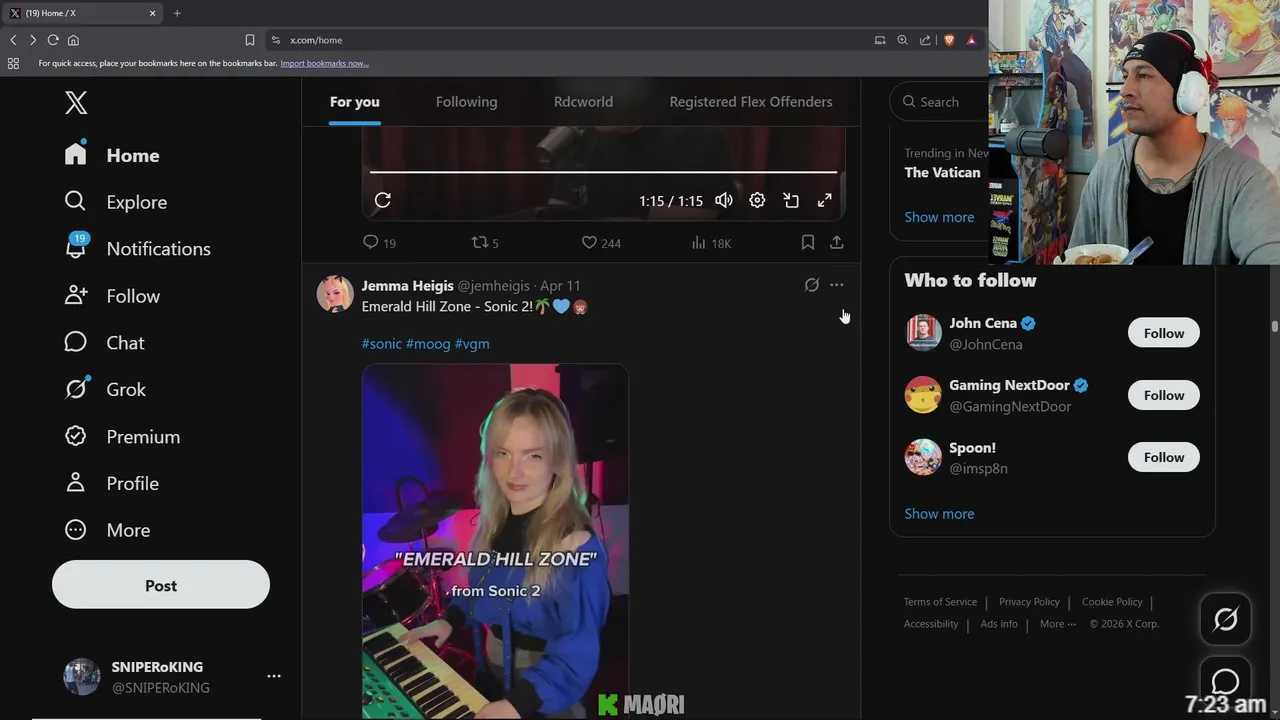Viewport: 1280px width, 720px height.
Task: Open the Brave shields icon
Action: (949, 40)
